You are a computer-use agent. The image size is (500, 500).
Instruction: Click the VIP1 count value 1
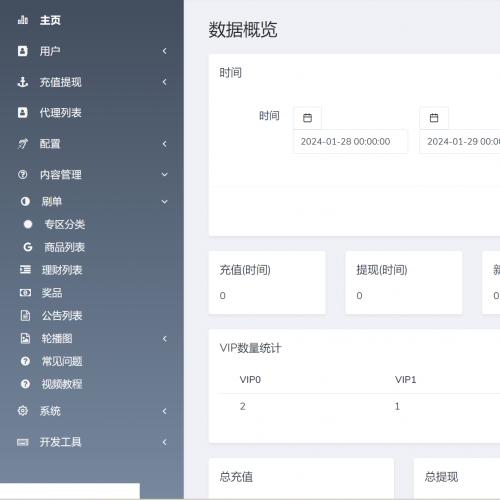click(x=397, y=406)
